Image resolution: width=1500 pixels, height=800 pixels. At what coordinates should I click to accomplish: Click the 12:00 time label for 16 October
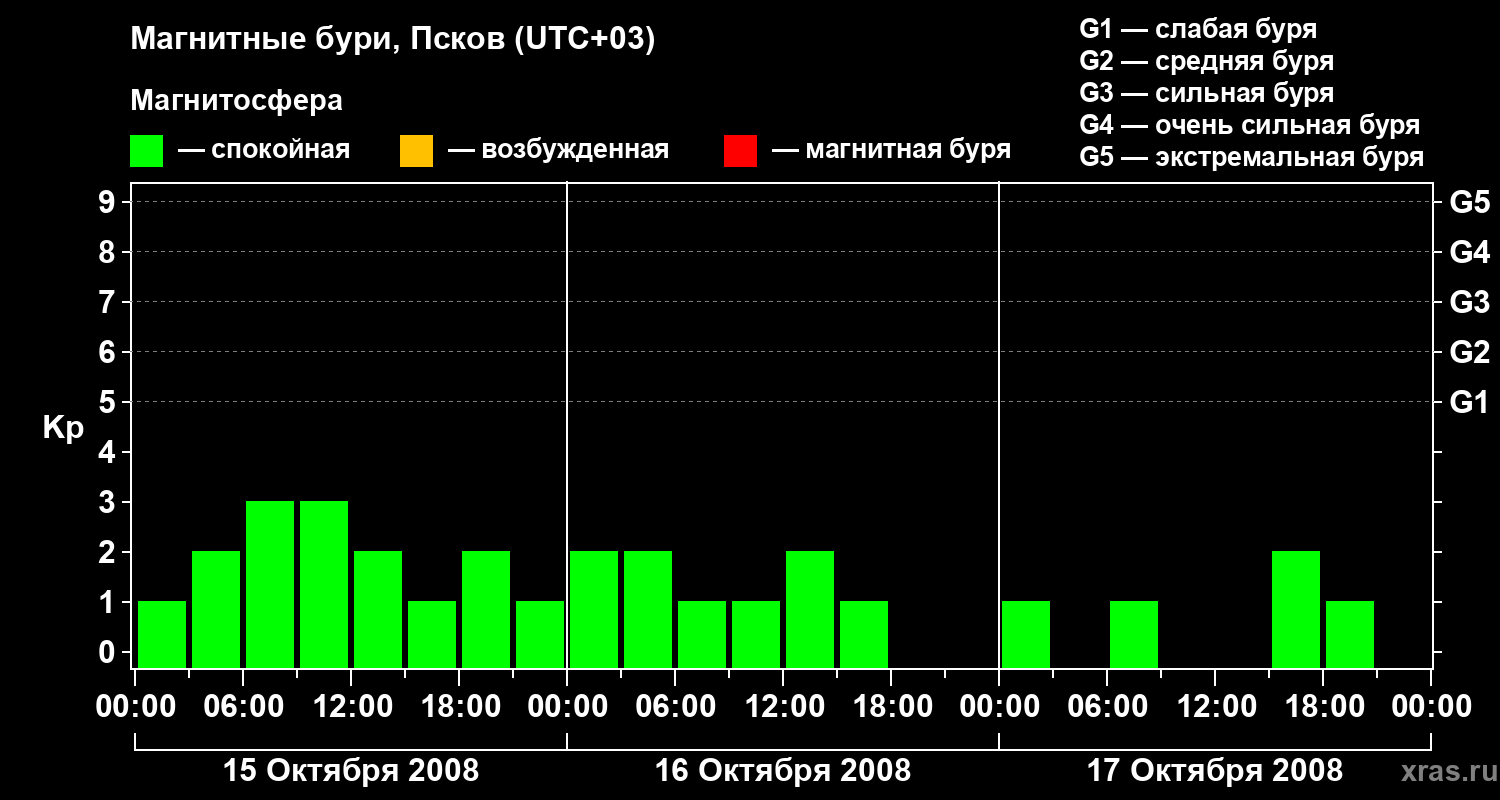783,707
